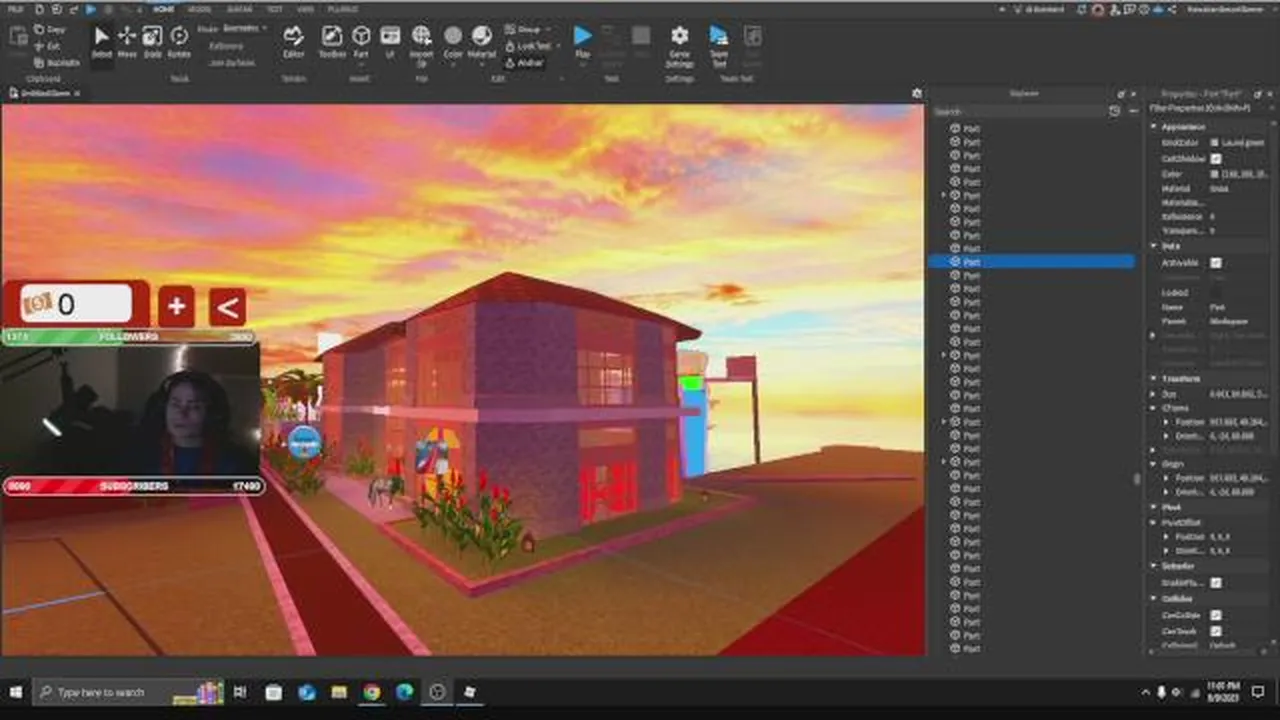Image resolution: width=1280 pixels, height=720 pixels.
Task: Select the highlighted Part row in Explorer
Action: [1032, 262]
